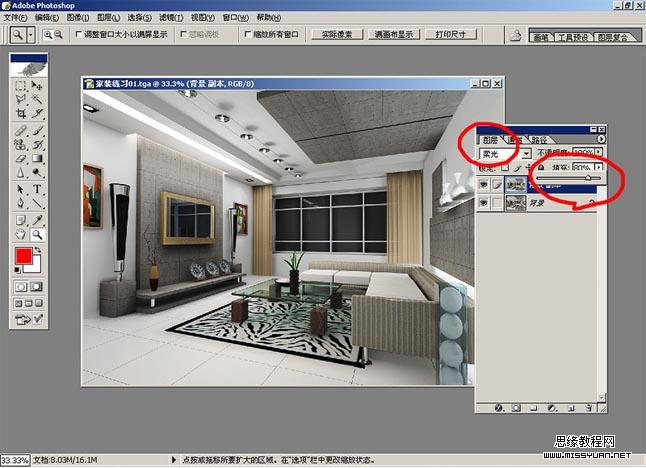This screenshot has width=646, height=468.
Task: Toggle resize windows to fit checkbox
Action: point(79,34)
